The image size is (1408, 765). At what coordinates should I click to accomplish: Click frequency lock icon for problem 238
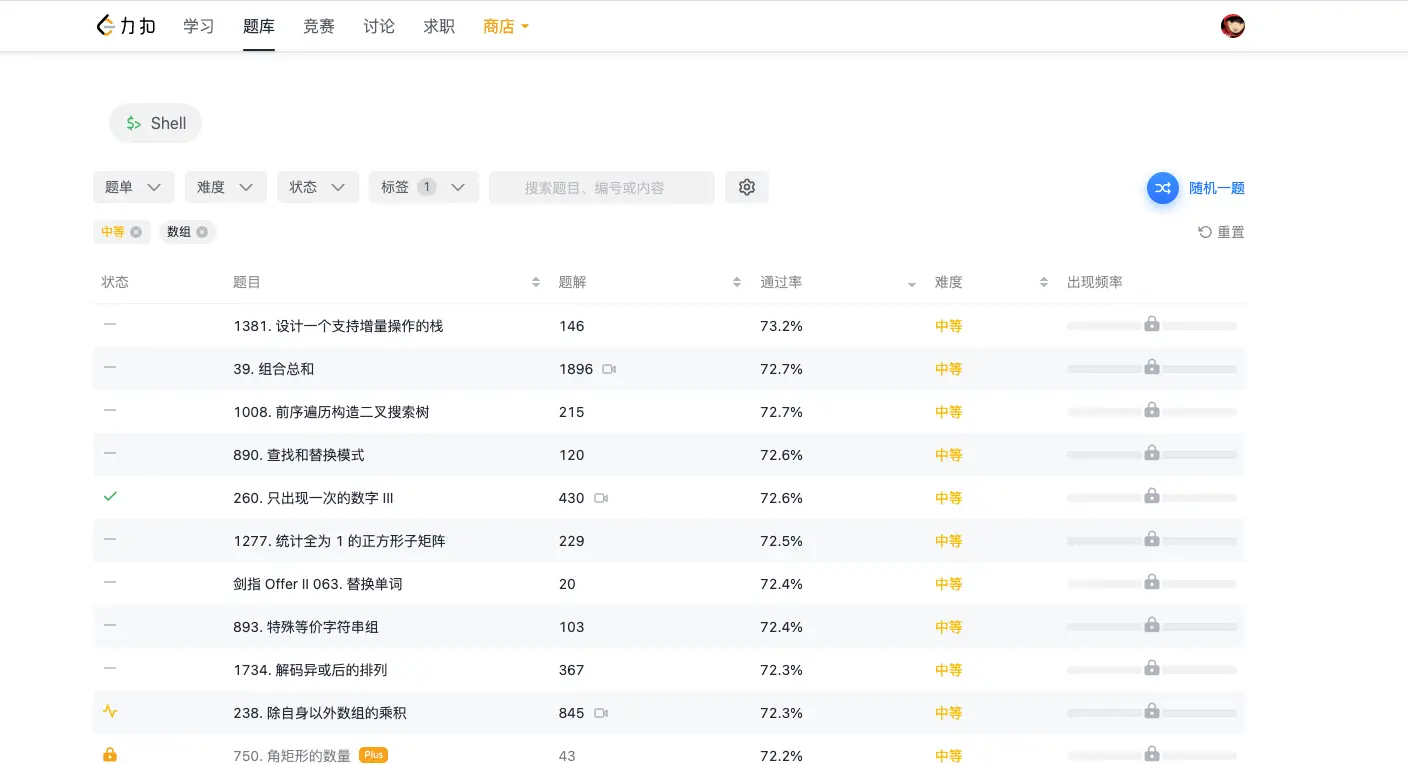point(1152,711)
